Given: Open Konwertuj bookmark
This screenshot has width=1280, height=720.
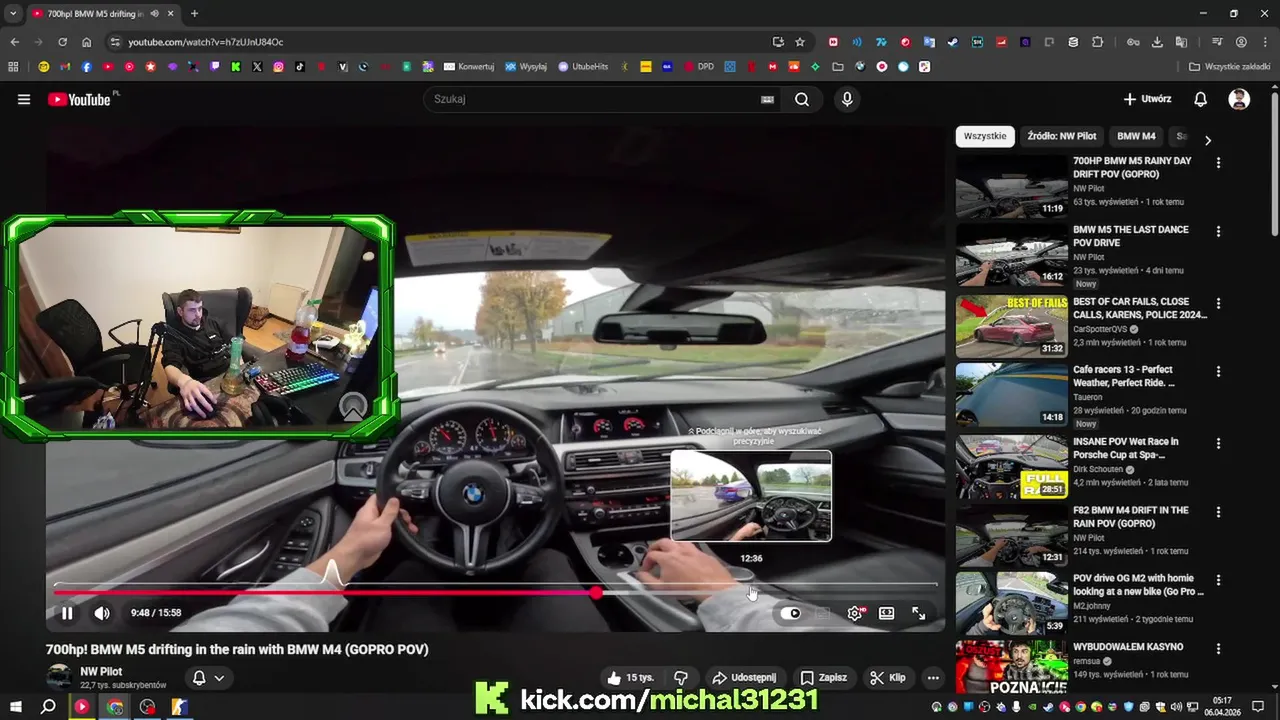Looking at the screenshot, I should coord(469,67).
